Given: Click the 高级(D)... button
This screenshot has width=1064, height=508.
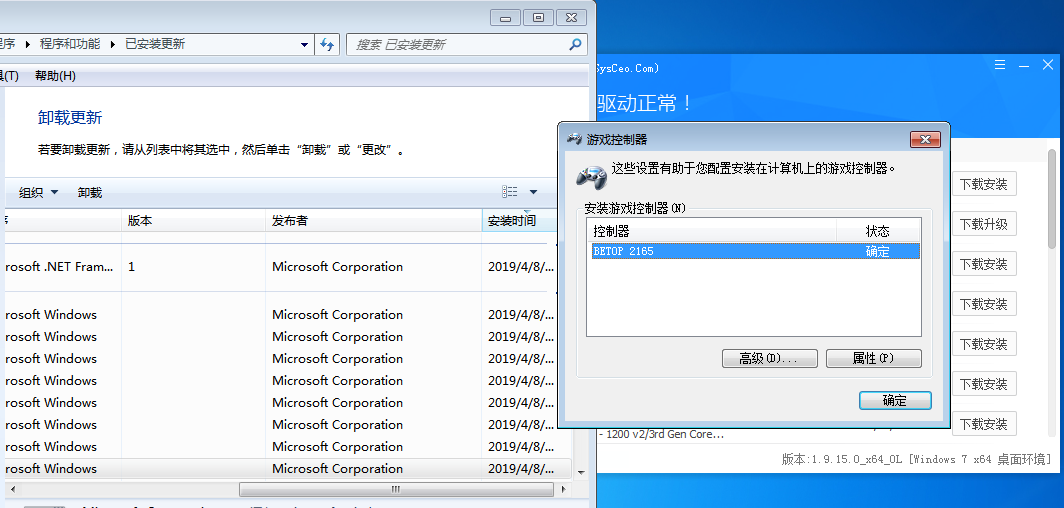Looking at the screenshot, I should [x=770, y=359].
